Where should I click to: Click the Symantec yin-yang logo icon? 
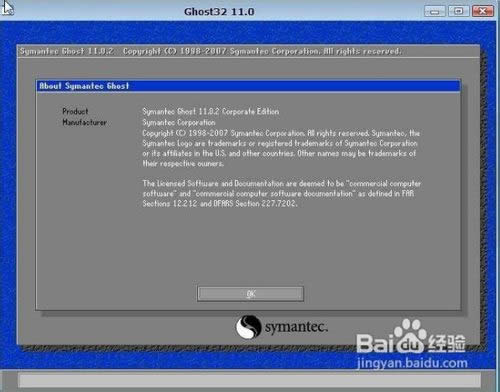point(248,327)
